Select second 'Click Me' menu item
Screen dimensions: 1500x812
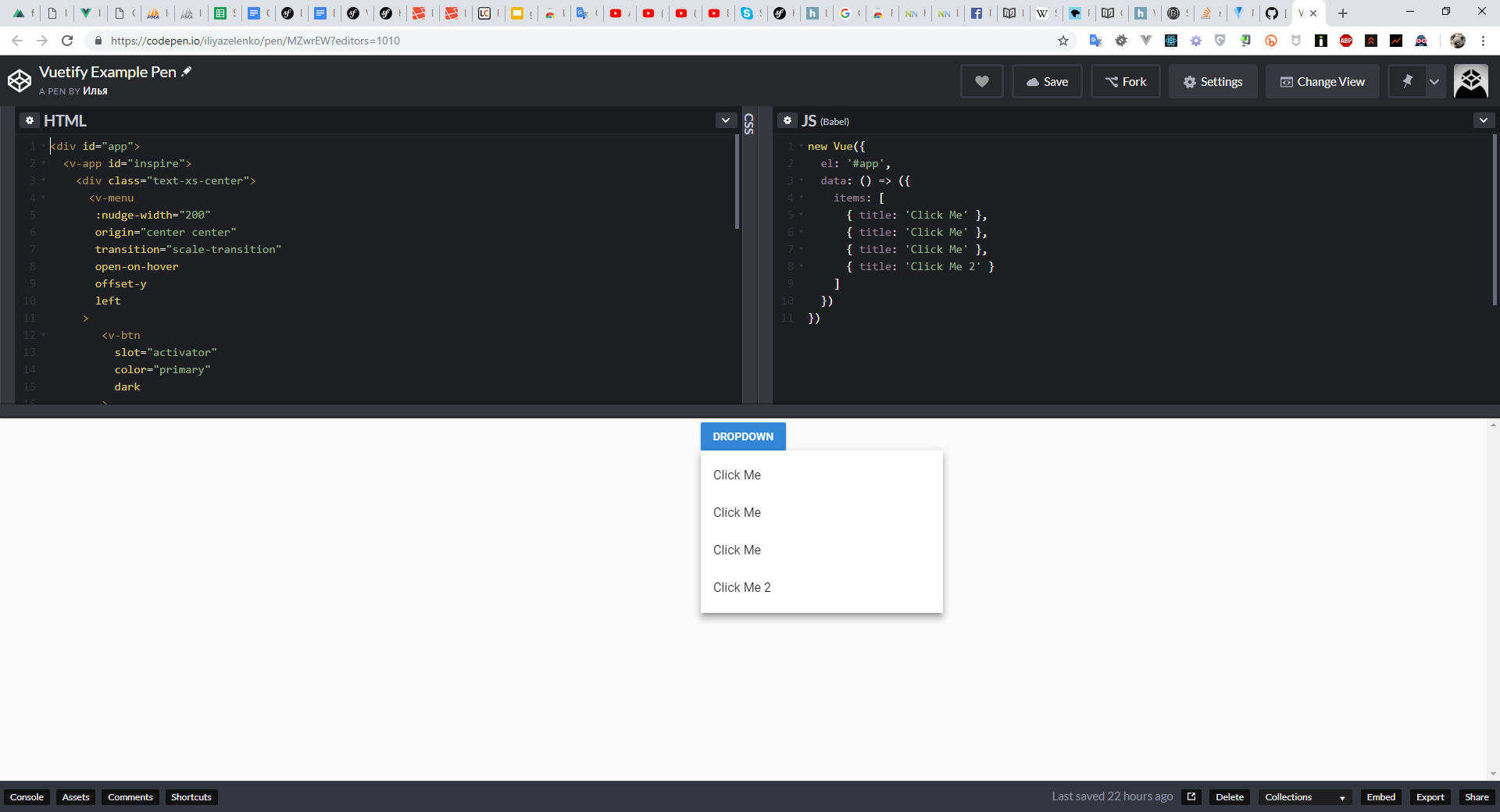pyautogui.click(x=822, y=512)
